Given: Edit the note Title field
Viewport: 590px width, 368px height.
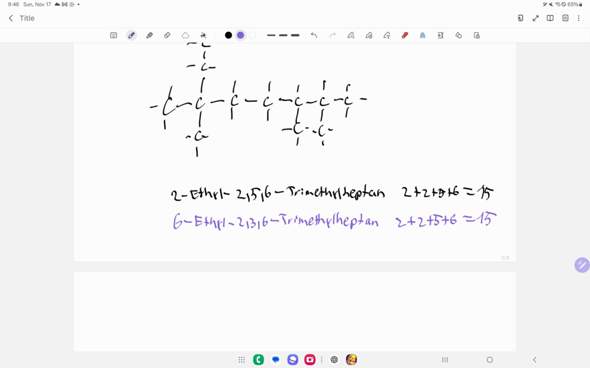Looking at the screenshot, I should (x=27, y=18).
